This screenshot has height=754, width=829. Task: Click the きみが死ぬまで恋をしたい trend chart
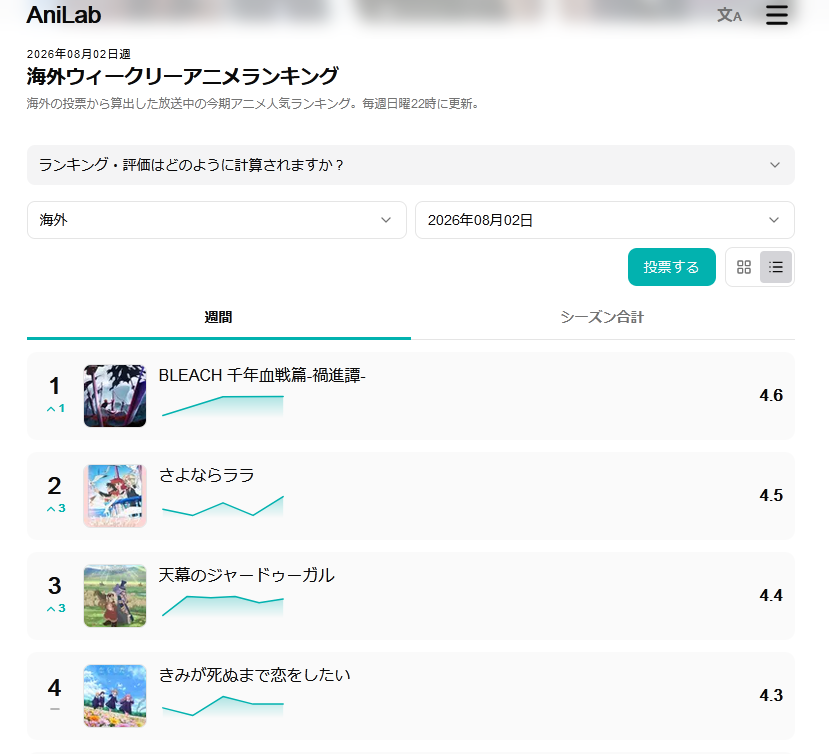click(x=223, y=706)
